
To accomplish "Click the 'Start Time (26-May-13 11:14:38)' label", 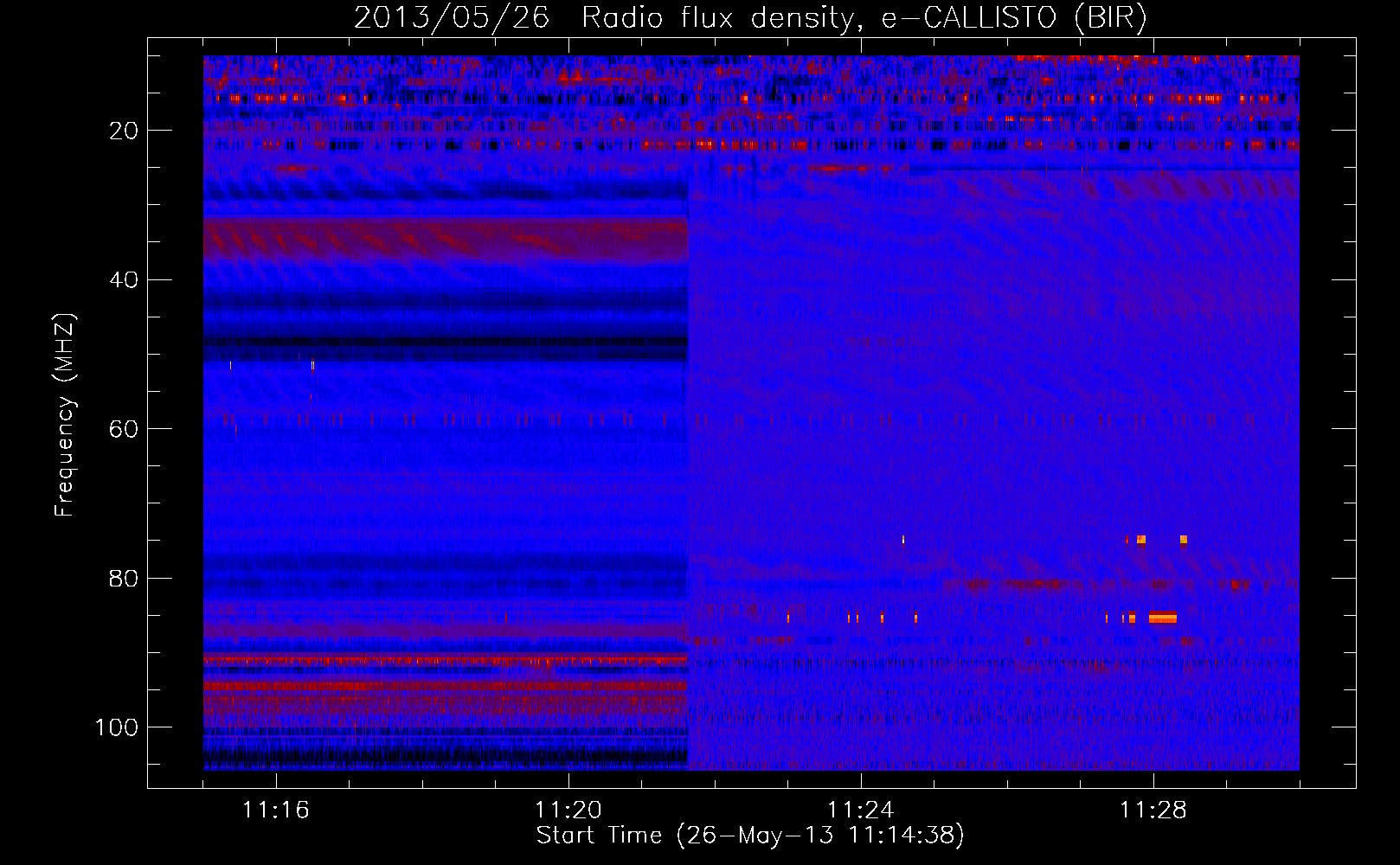I will pos(750,836).
